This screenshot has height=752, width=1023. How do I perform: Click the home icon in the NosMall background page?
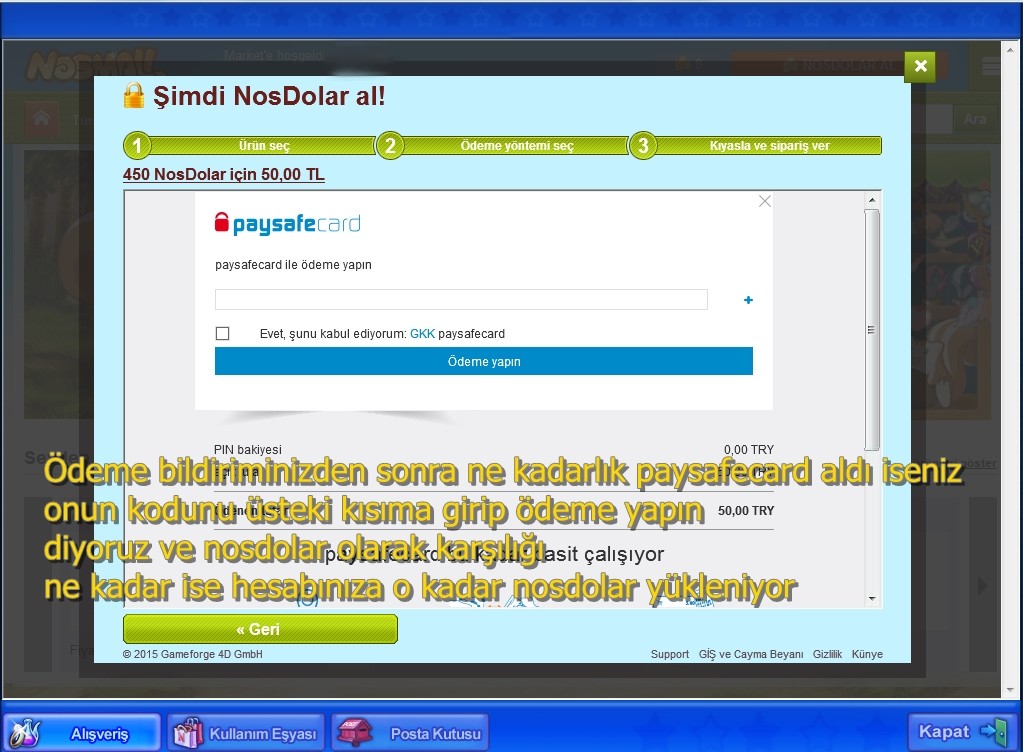click(x=42, y=118)
